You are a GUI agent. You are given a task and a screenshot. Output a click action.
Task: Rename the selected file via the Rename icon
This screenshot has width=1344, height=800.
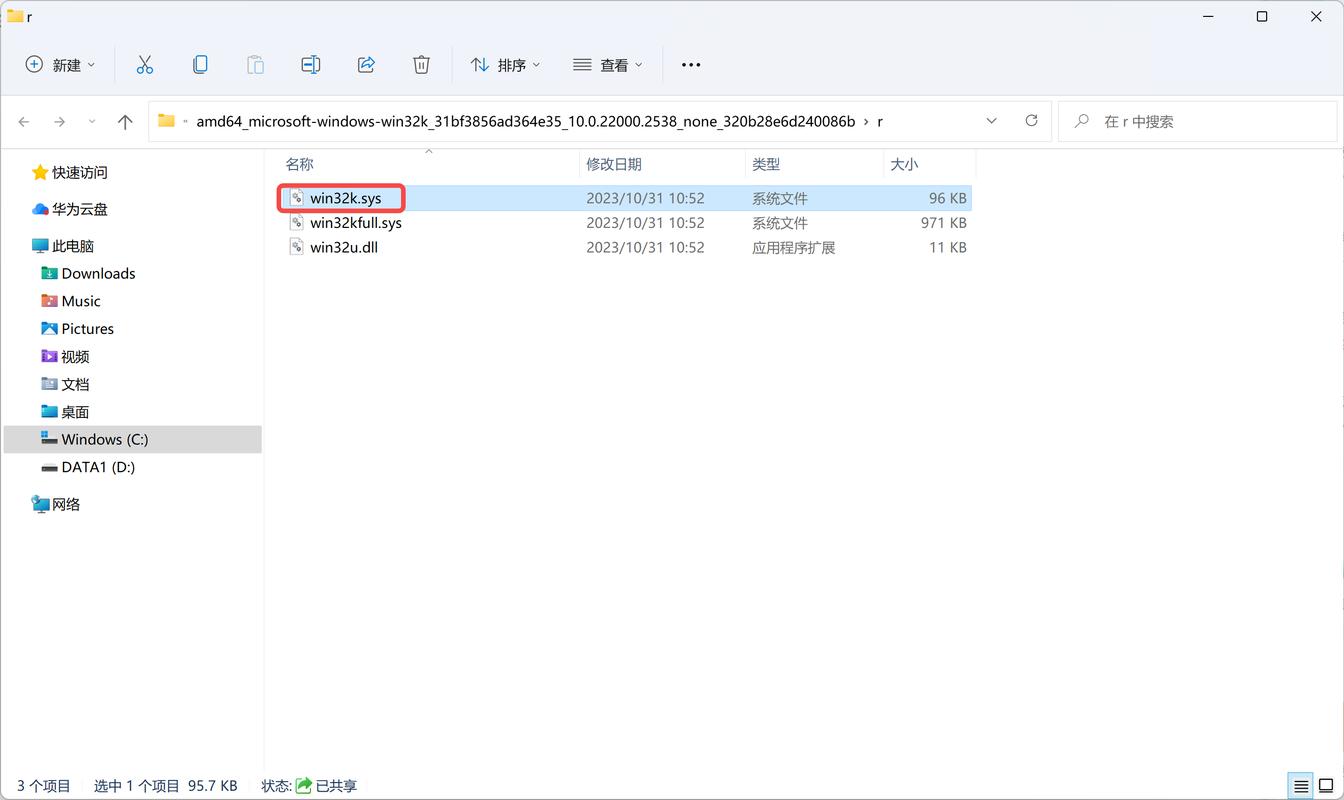coord(310,64)
